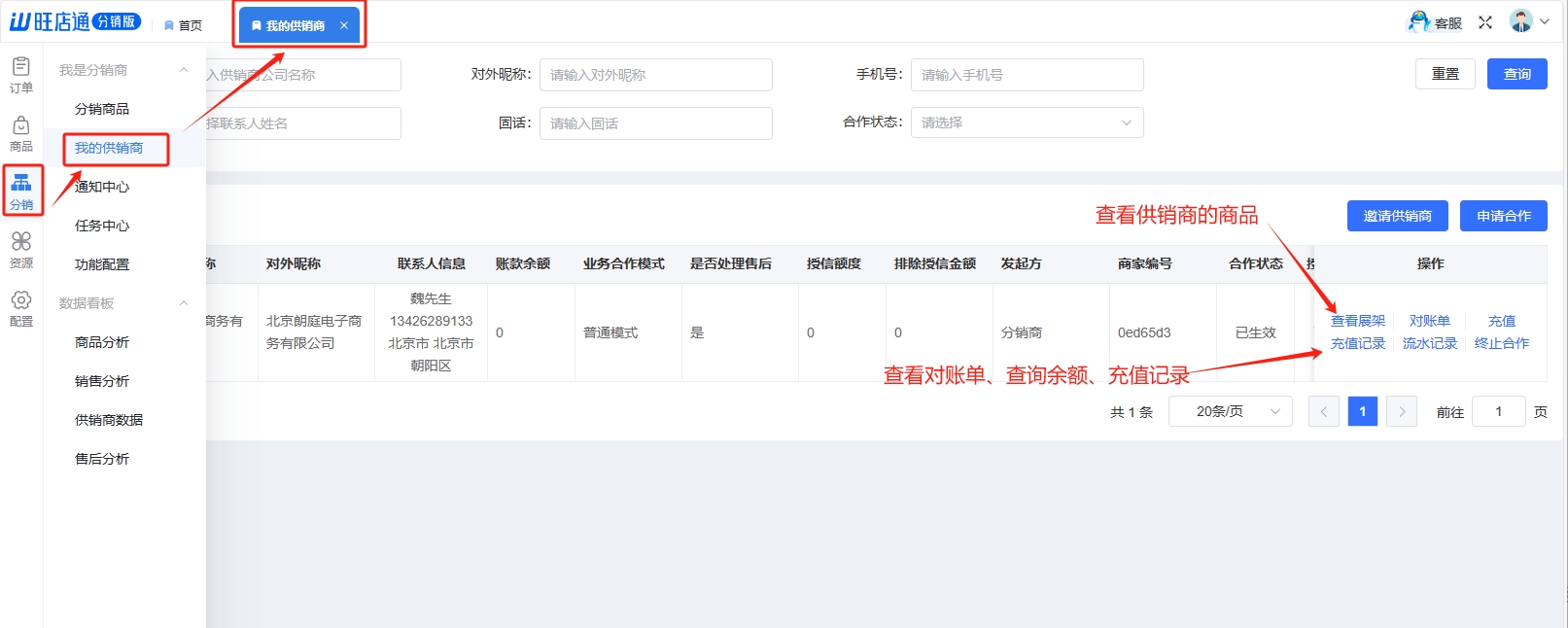Select the 分销 distribution sidebar icon

(x=21, y=191)
